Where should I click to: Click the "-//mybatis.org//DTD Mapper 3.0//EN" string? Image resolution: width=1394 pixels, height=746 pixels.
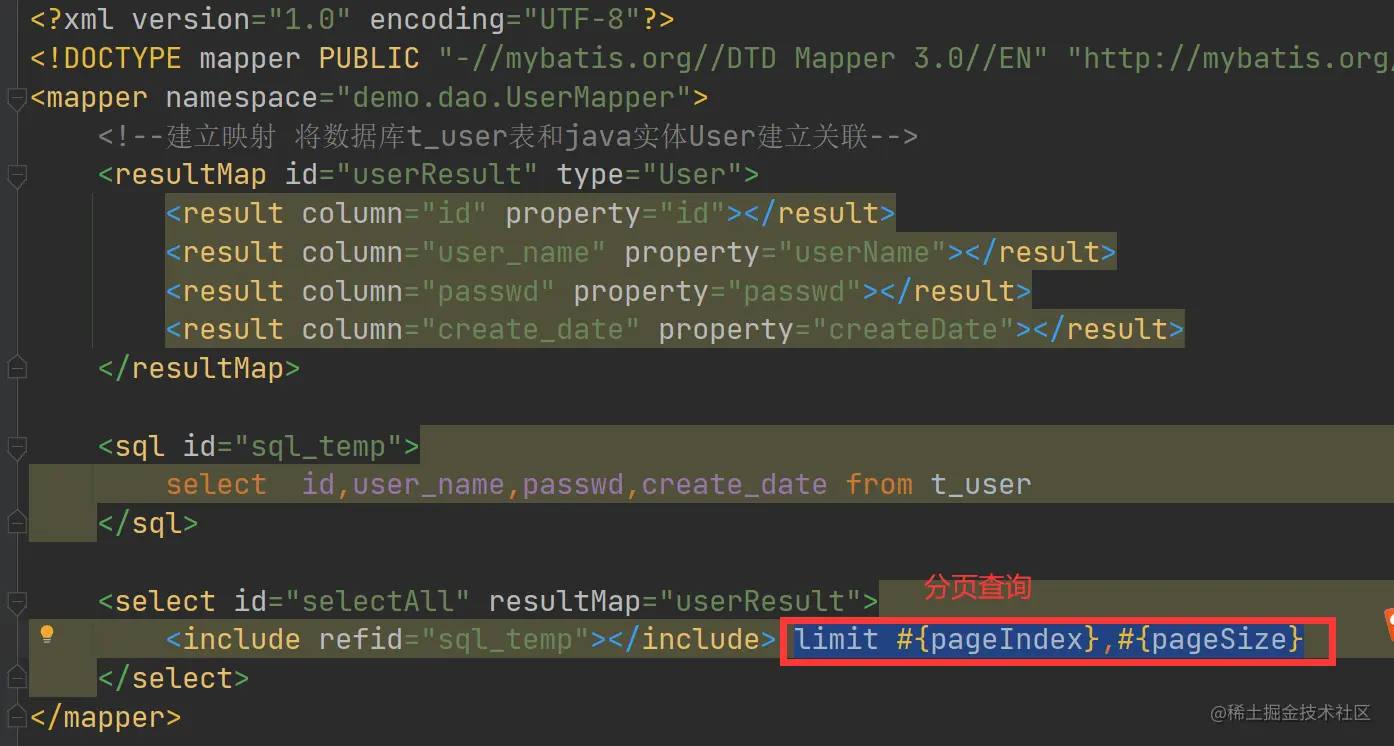pyautogui.click(x=743, y=58)
